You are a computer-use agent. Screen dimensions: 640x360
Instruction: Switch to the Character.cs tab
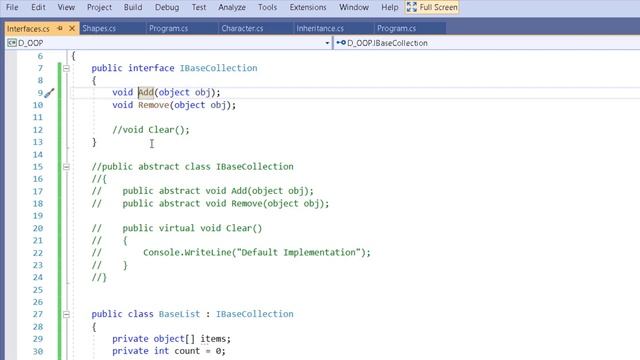242,28
